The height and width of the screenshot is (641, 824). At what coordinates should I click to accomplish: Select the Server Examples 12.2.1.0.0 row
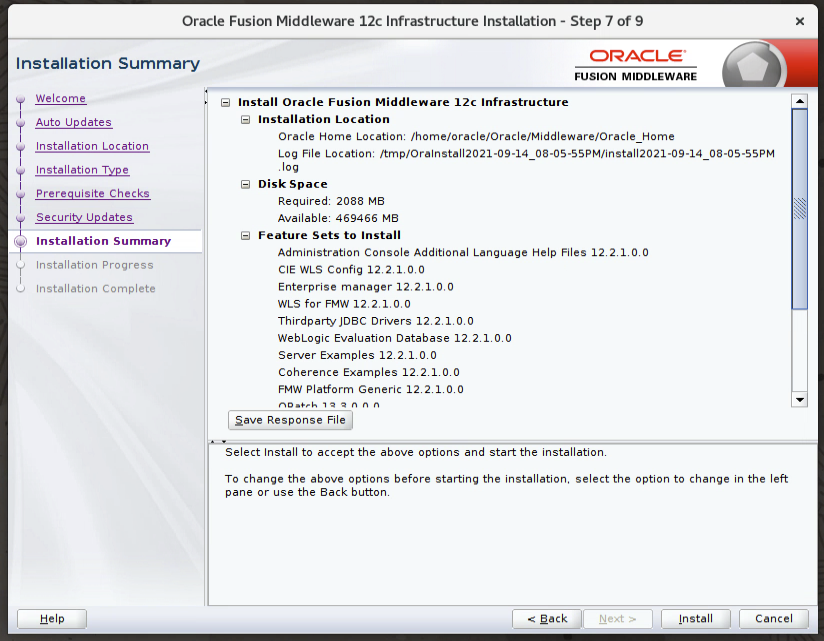click(357, 355)
